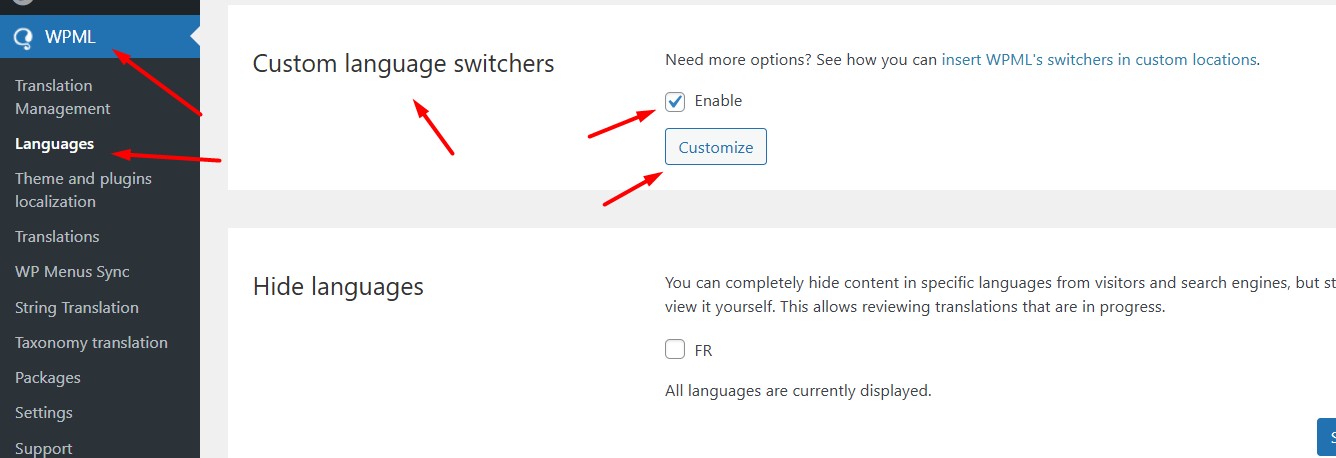
Task: Click the Customize button
Action: (716, 147)
